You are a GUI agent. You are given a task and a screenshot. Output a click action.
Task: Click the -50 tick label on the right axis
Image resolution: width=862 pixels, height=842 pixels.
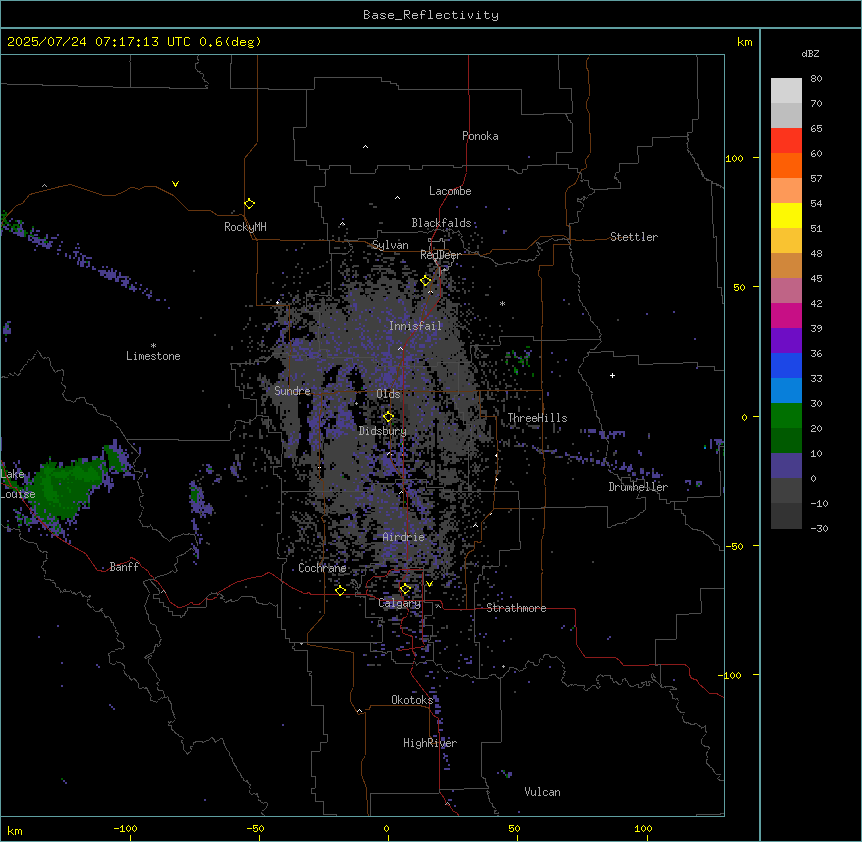734,546
